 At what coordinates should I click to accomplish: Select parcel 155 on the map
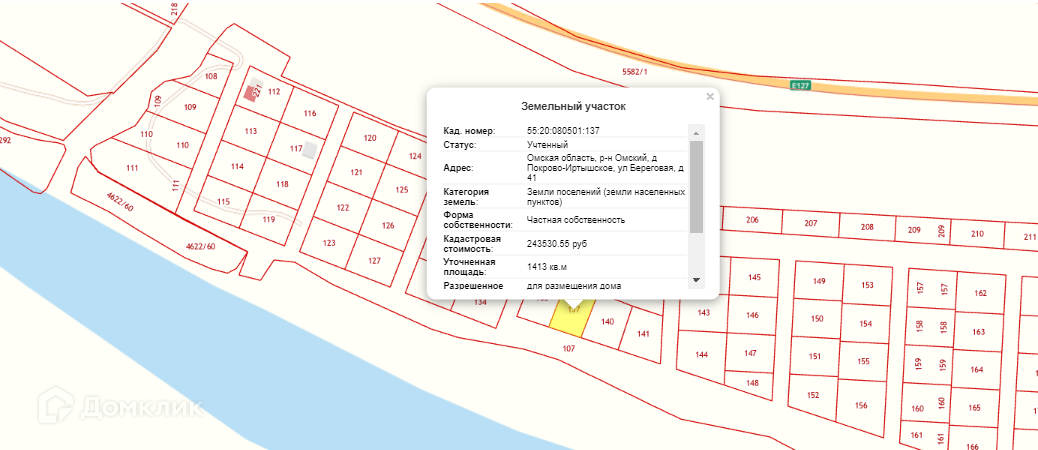pos(863,361)
